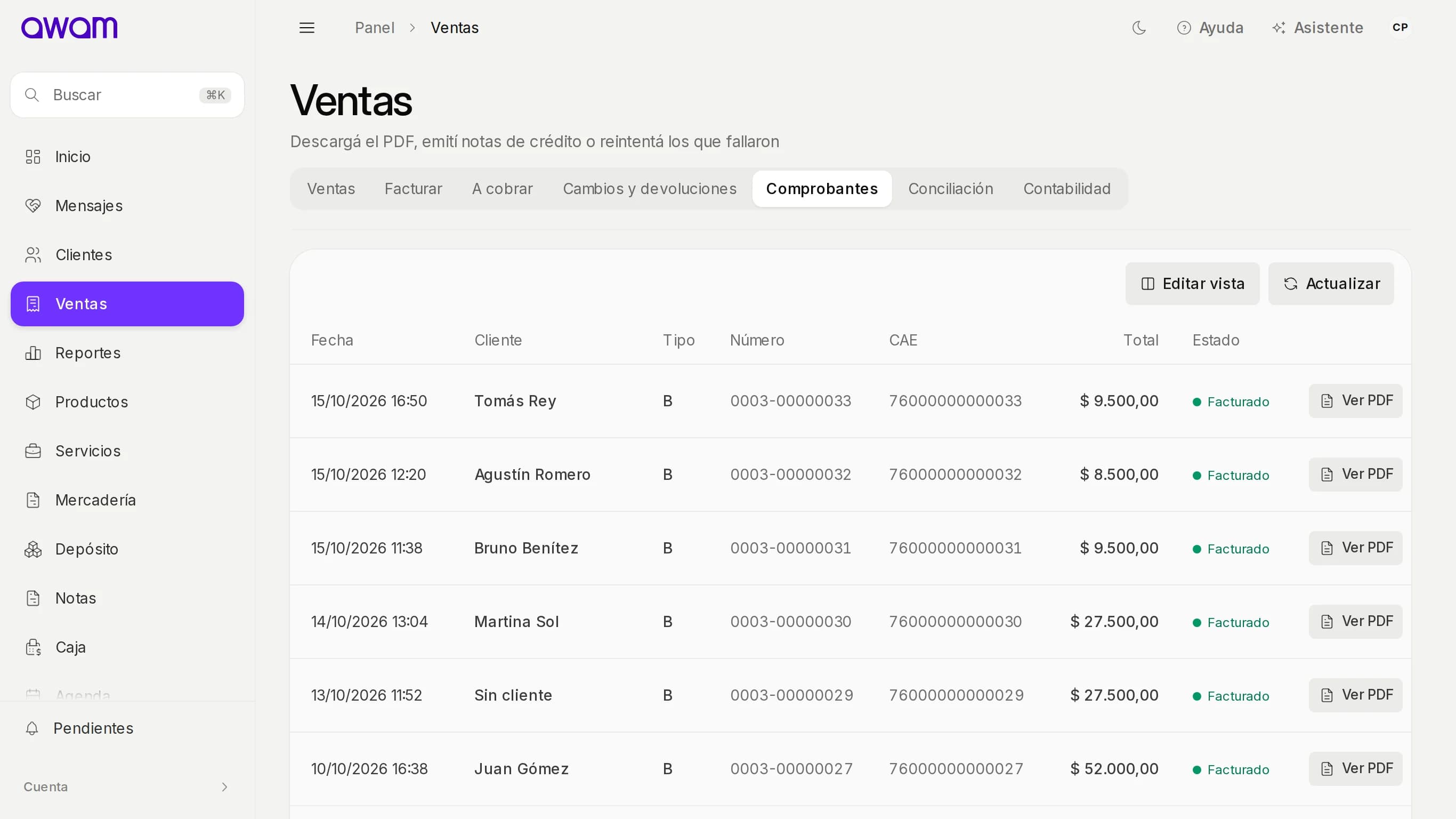Screen dimensions: 1456x819
Task: Switch to the A cobrar tab
Action: [x=502, y=189]
